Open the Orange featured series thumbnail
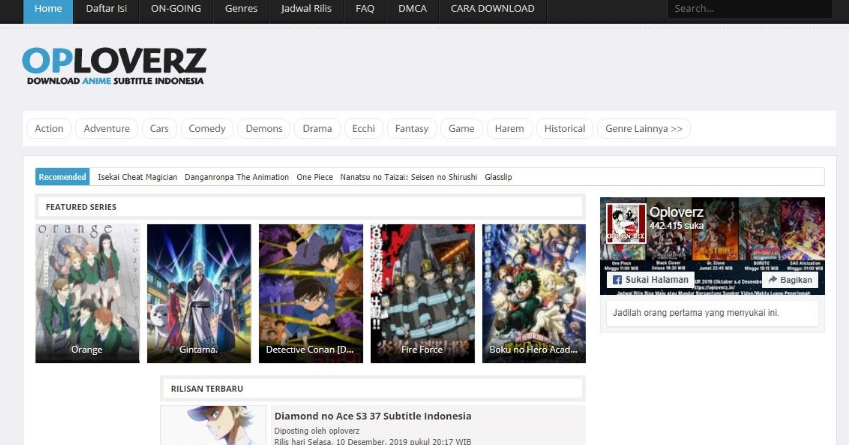The width and height of the screenshot is (849, 445). click(x=87, y=292)
